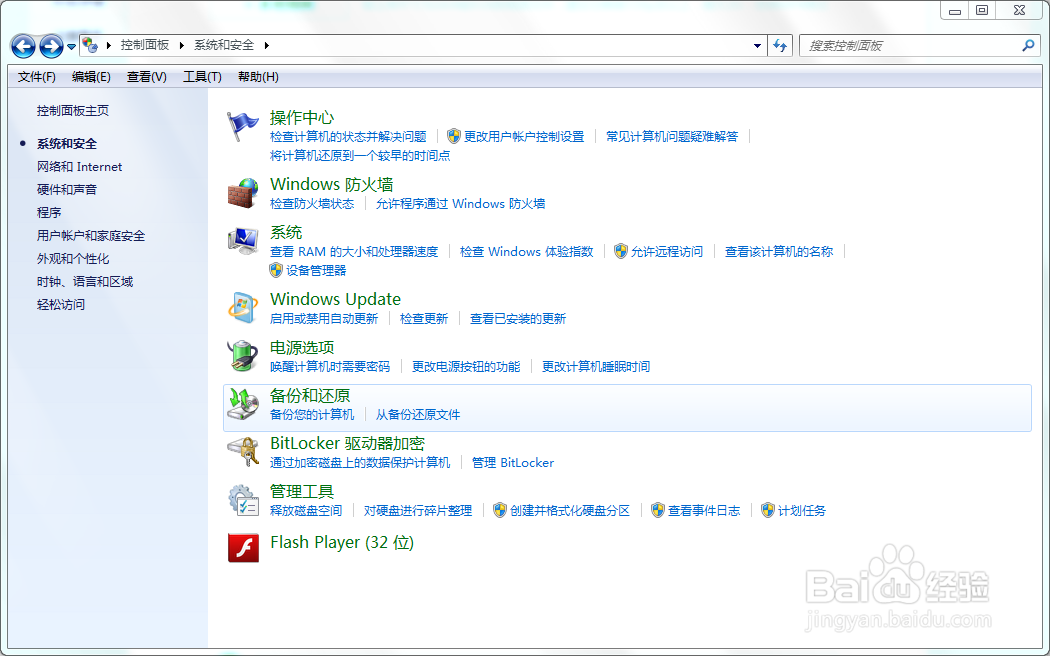Click 对硬盘进行碎片整理 link
The height and width of the screenshot is (656, 1050).
click(x=417, y=511)
